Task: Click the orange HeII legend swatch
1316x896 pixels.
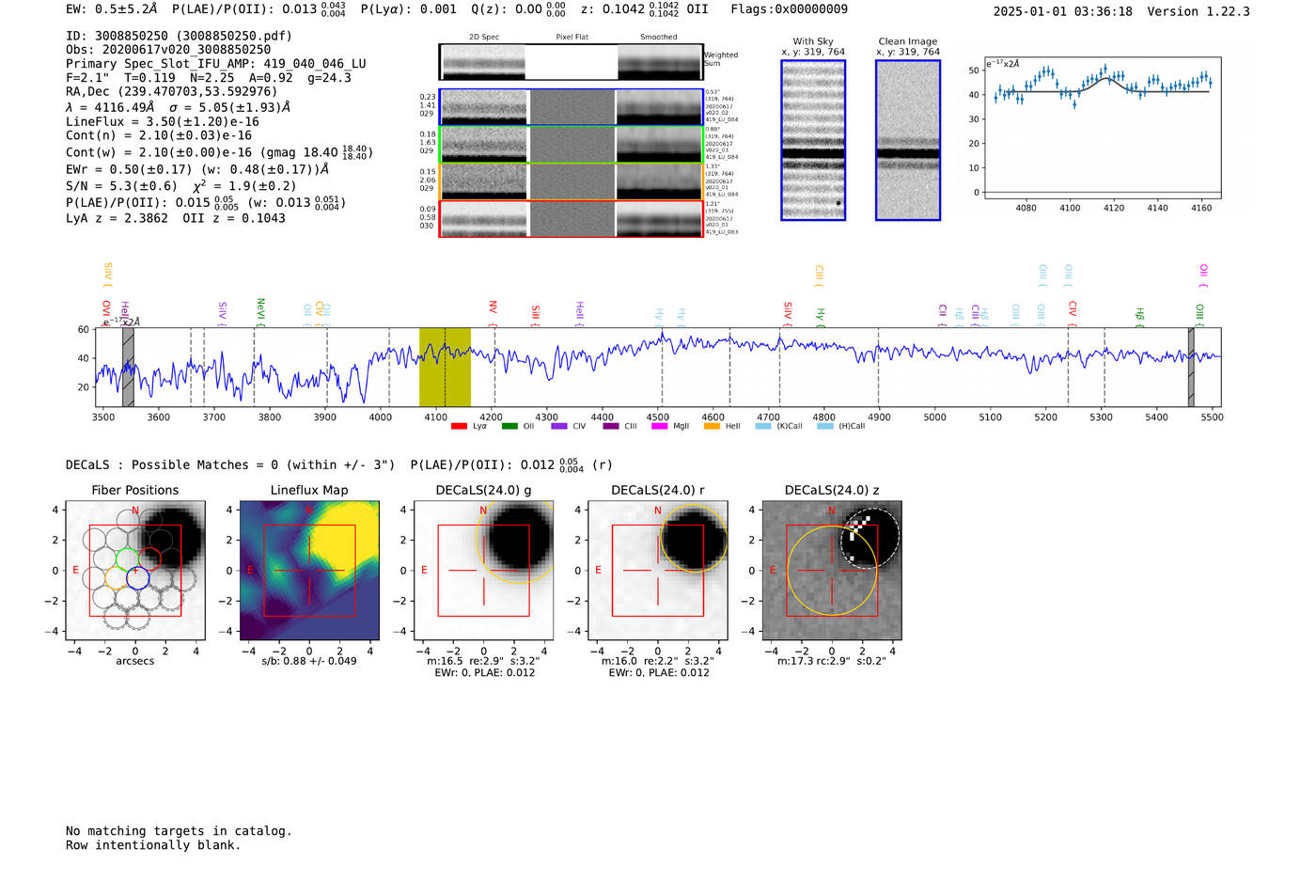Action: click(x=712, y=426)
